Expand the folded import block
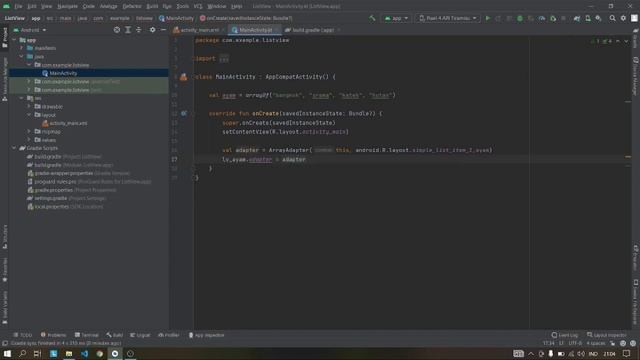640x360 pixels. pyautogui.click(x=224, y=59)
